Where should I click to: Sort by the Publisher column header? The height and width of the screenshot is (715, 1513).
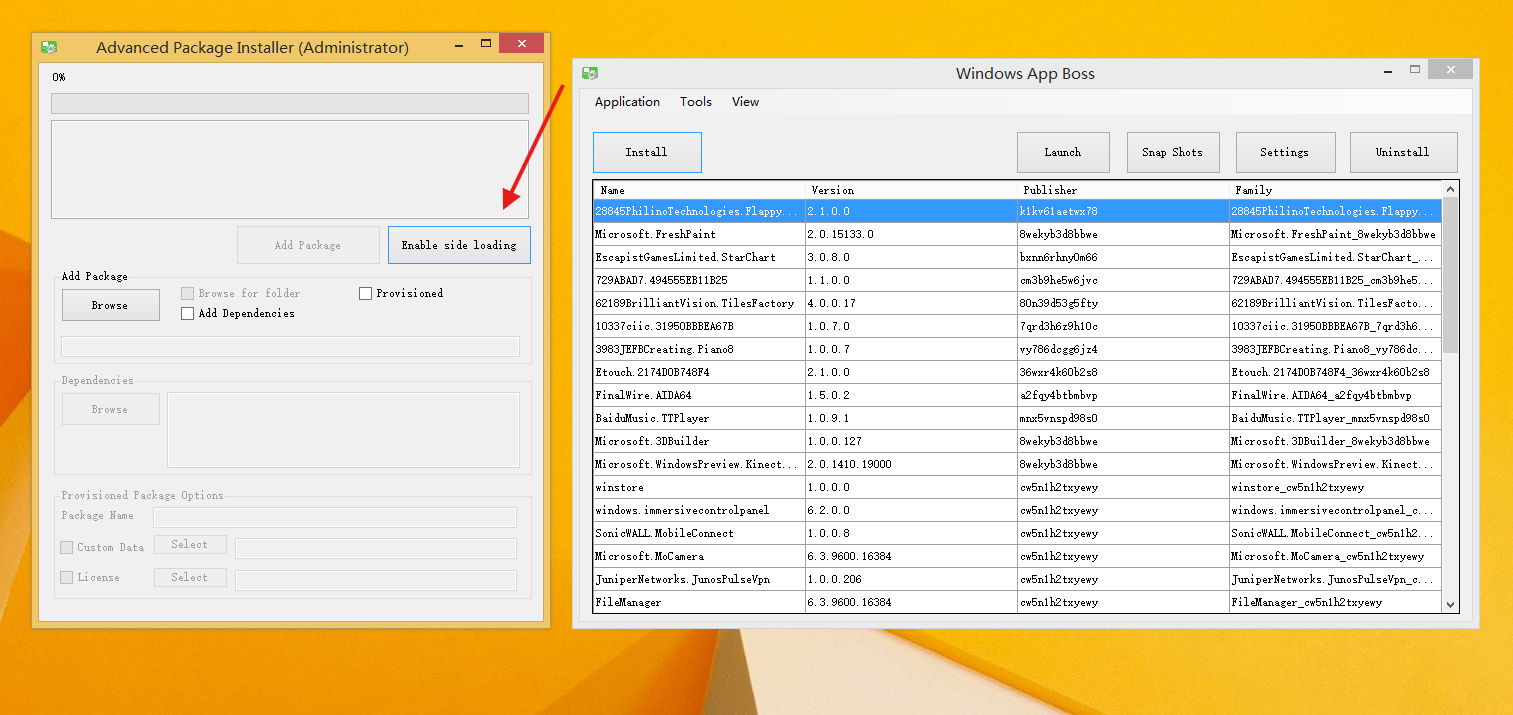[x=1123, y=190]
